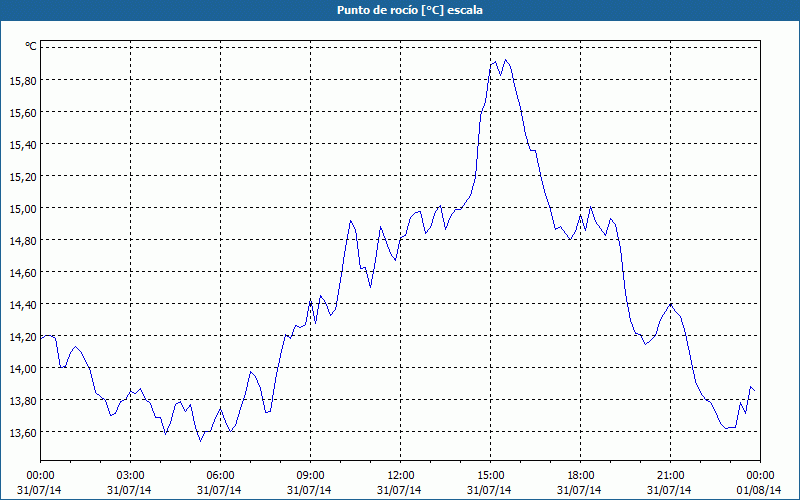Click the 'Punto de rocío [°C] escala' title
800x500 pixels.
[410, 10]
